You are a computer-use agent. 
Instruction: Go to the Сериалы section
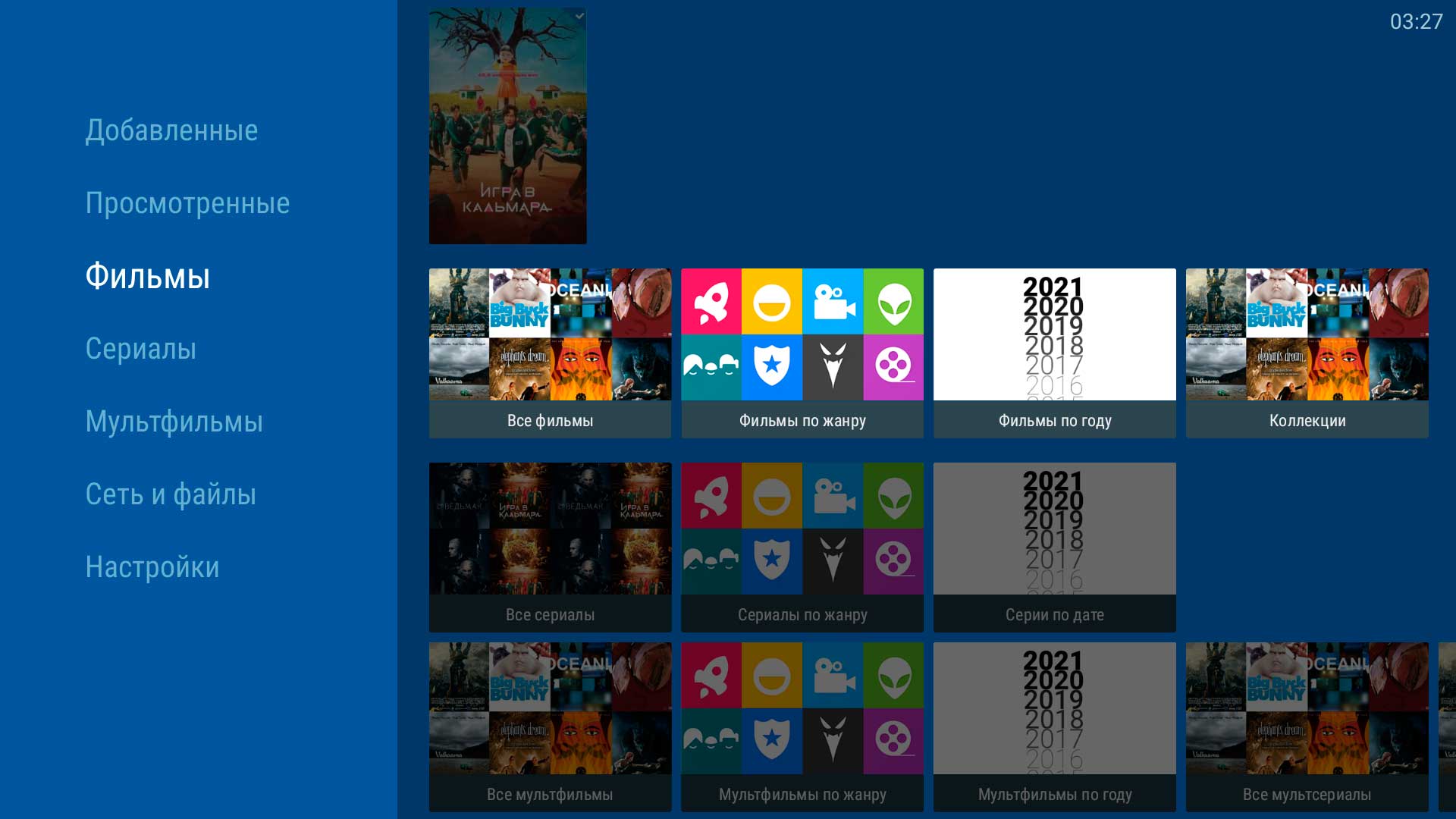(x=141, y=349)
